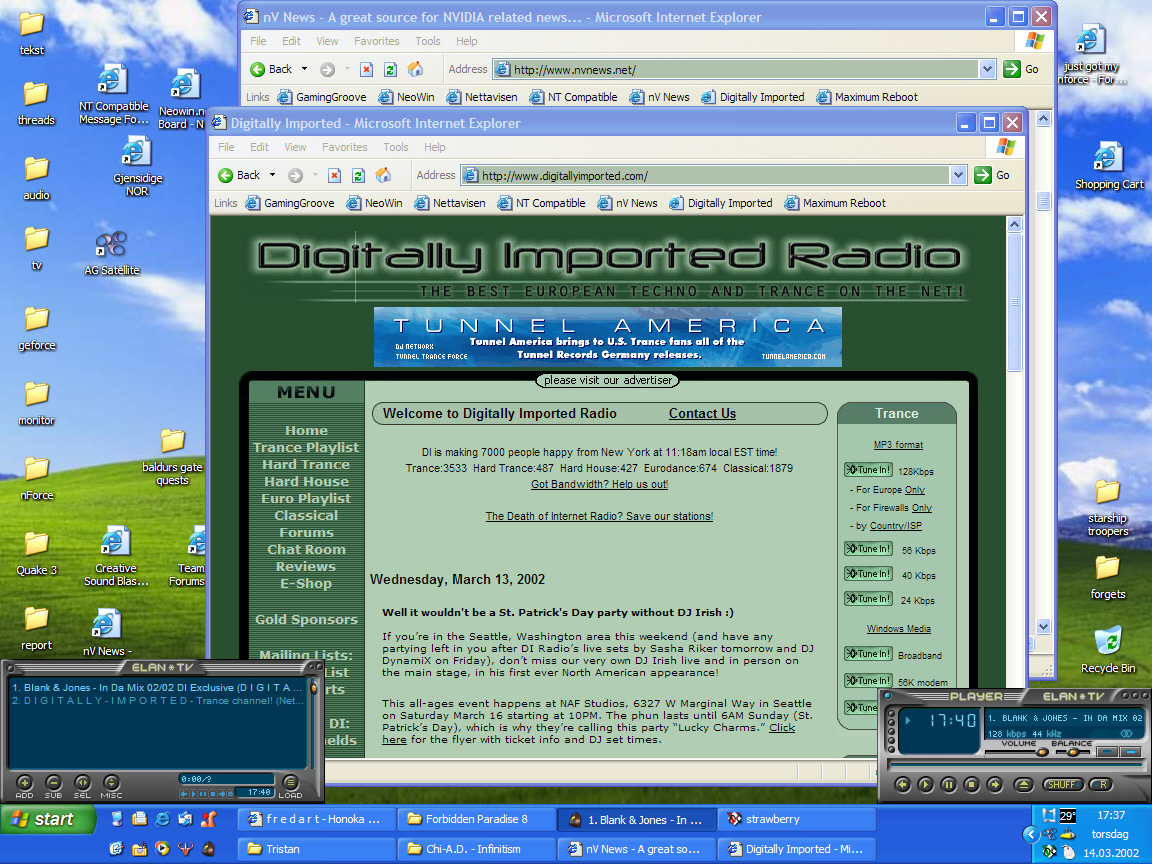
Task: Skip to next track in Winamp player
Action: click(x=995, y=785)
